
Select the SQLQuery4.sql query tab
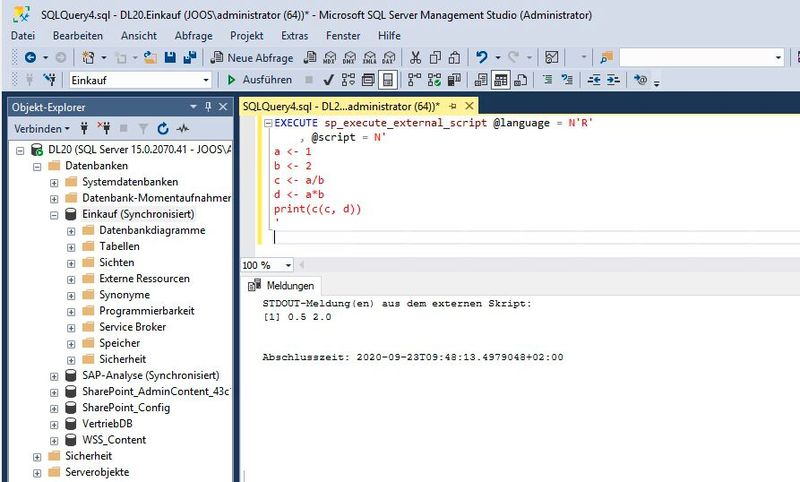pyautogui.click(x=340, y=106)
